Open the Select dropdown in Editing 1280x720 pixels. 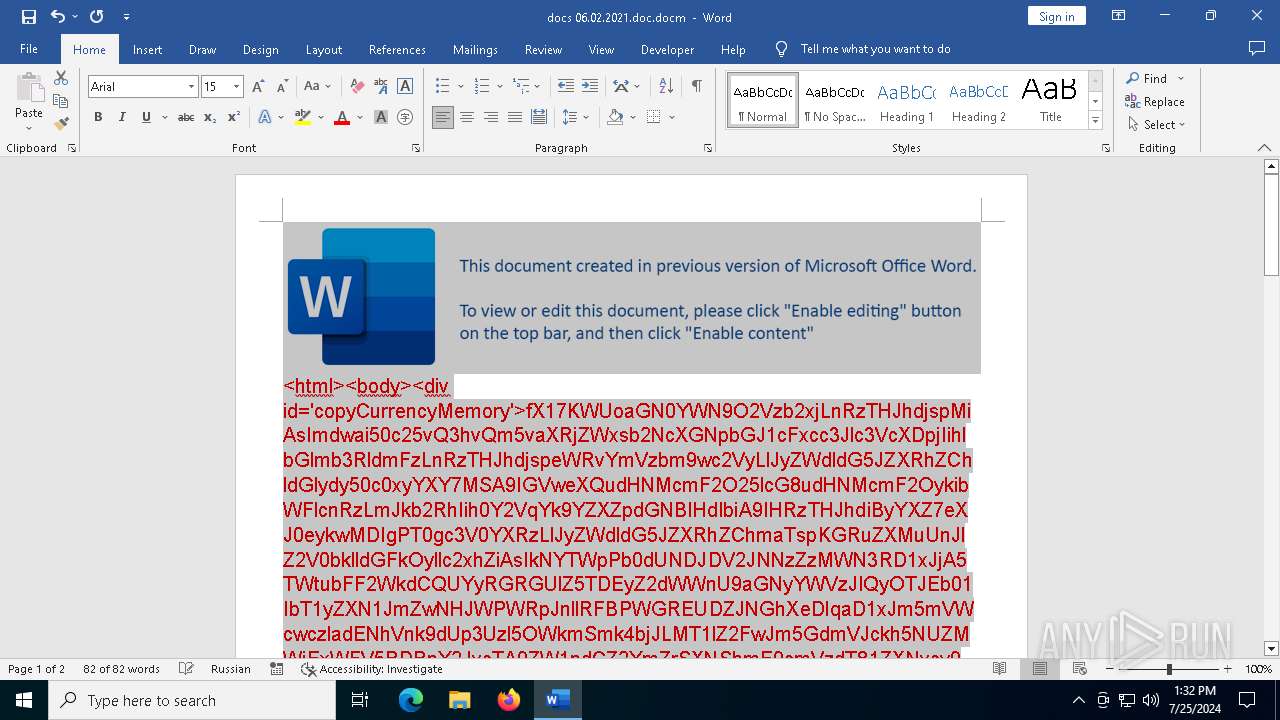pyautogui.click(x=1157, y=125)
